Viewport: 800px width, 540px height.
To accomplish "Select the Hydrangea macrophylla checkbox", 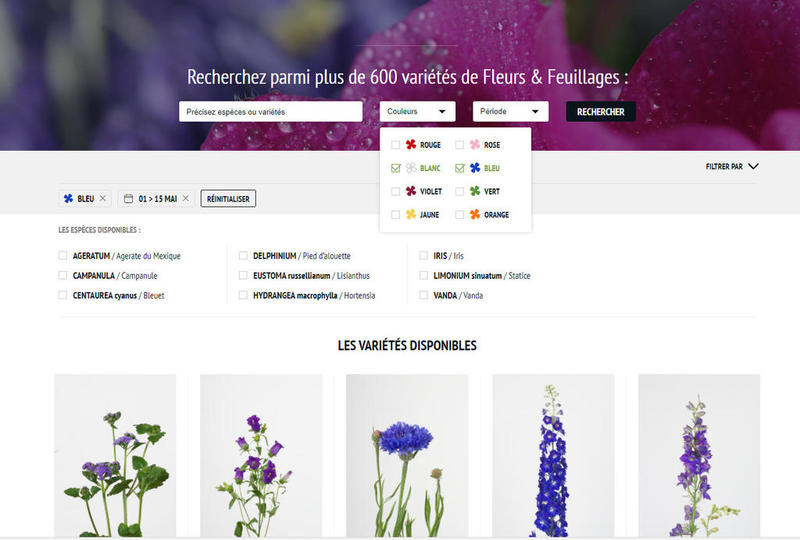I will coord(243,296).
